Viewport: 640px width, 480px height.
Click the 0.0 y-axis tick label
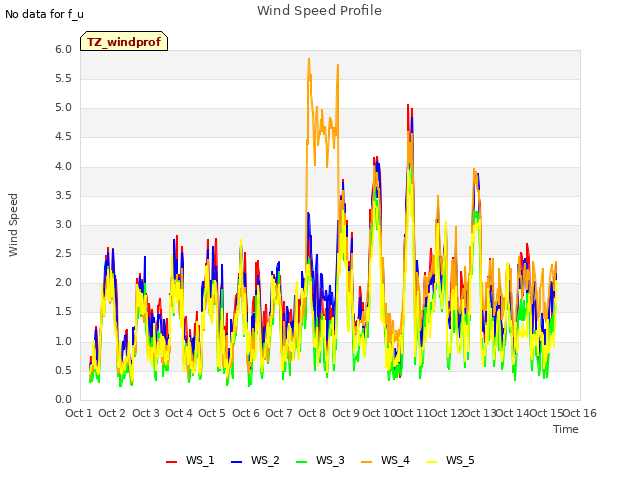click(x=63, y=400)
